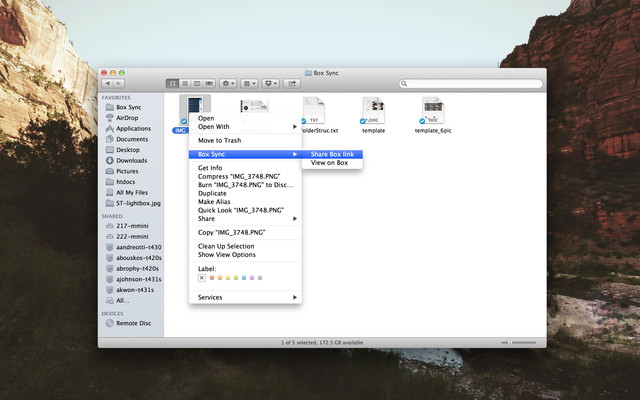Open Downloads in the sidebar

click(x=131, y=160)
